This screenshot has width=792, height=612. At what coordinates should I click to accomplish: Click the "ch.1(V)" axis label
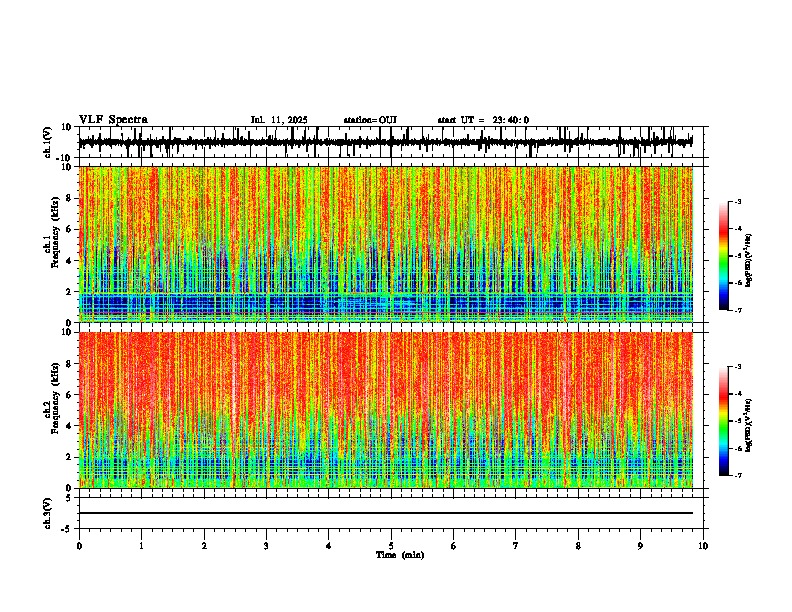click(48, 142)
